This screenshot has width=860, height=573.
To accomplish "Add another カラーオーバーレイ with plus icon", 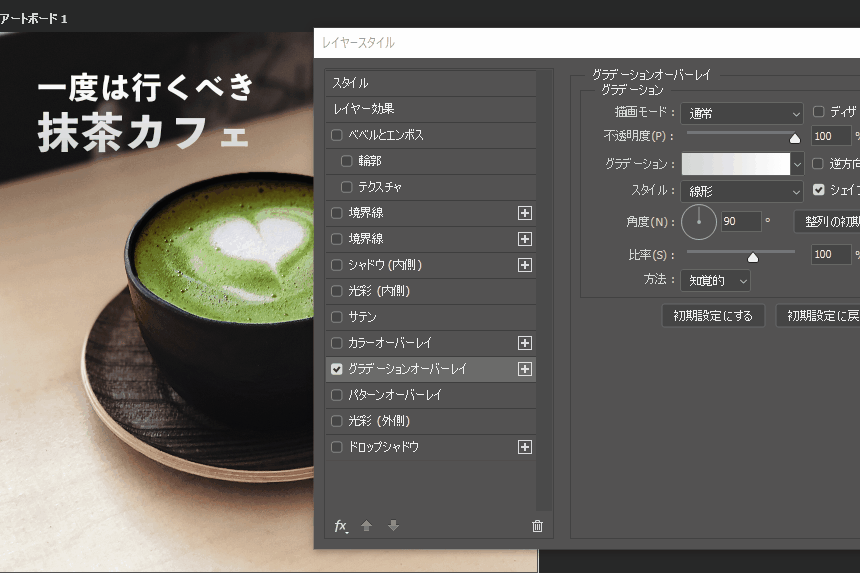I will (525, 343).
